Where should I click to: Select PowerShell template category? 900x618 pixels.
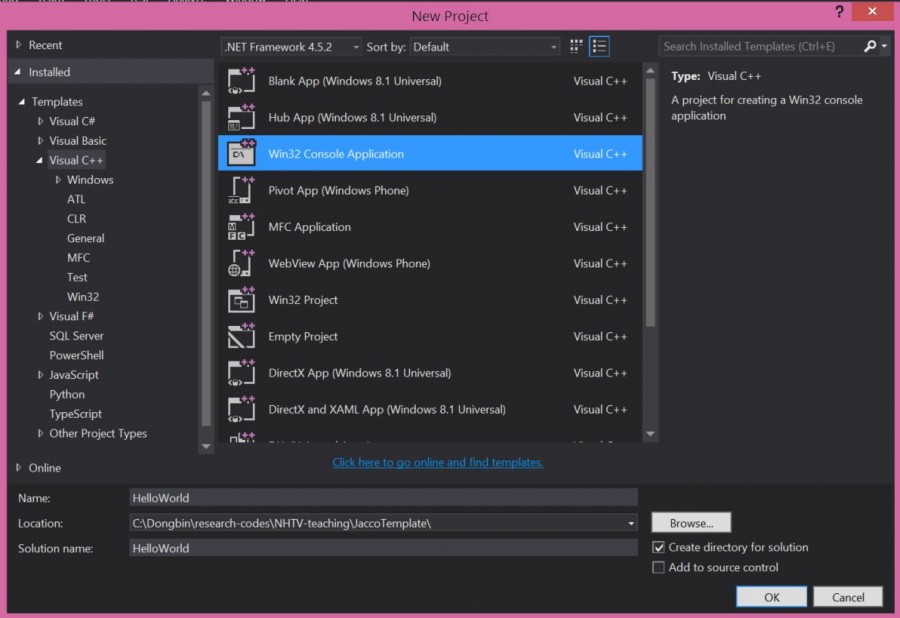[76, 355]
